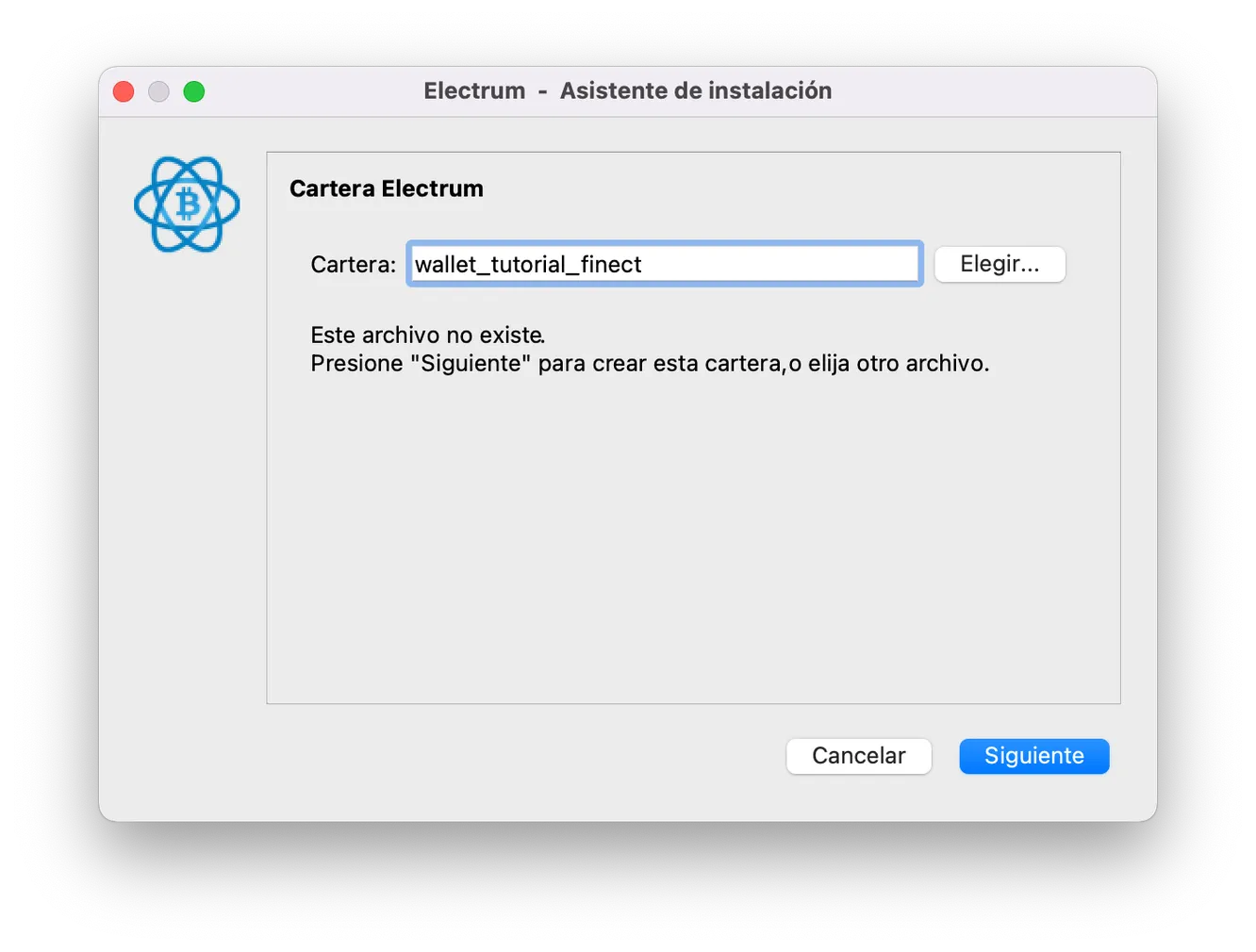
Task: Close the window with the red button
Action: (x=124, y=91)
